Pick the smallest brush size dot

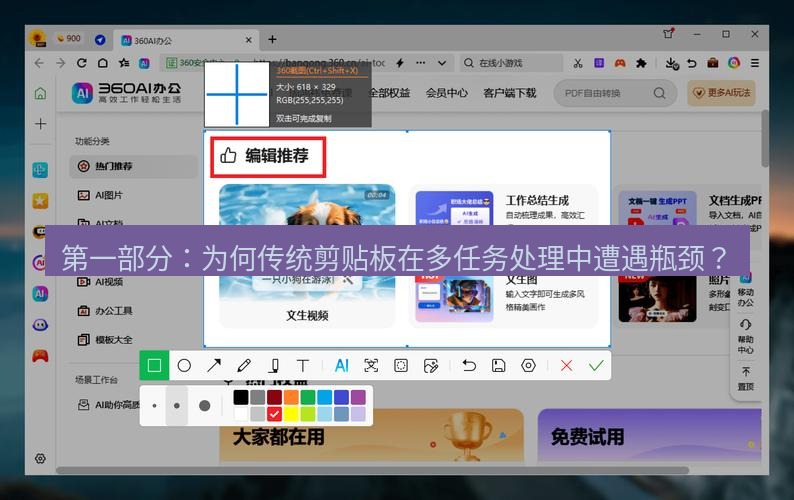pyautogui.click(x=154, y=406)
